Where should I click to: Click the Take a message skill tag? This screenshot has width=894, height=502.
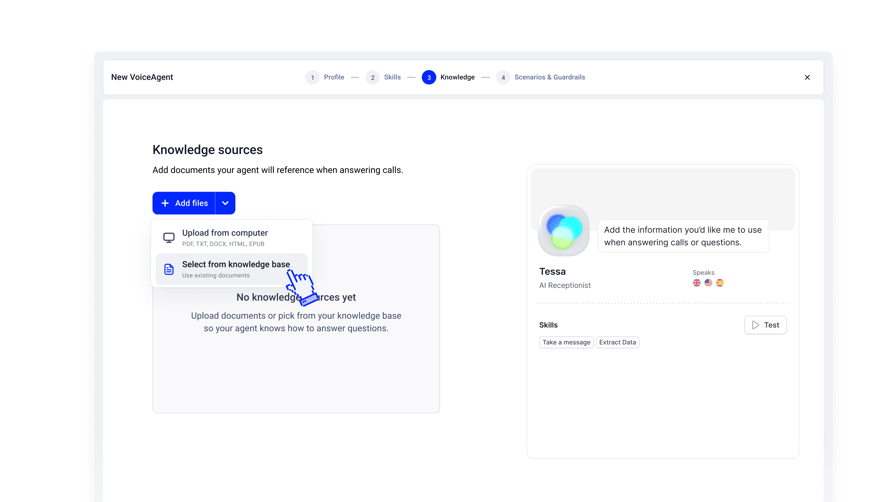tap(566, 342)
